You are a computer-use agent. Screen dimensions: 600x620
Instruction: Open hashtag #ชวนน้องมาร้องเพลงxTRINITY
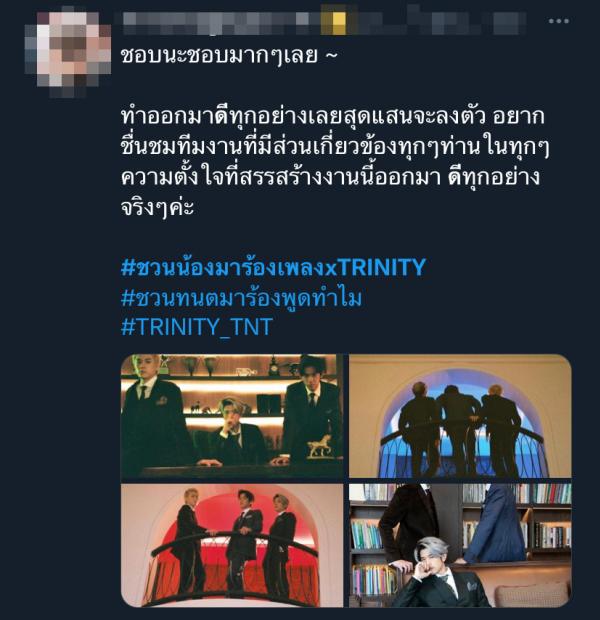(x=273, y=268)
